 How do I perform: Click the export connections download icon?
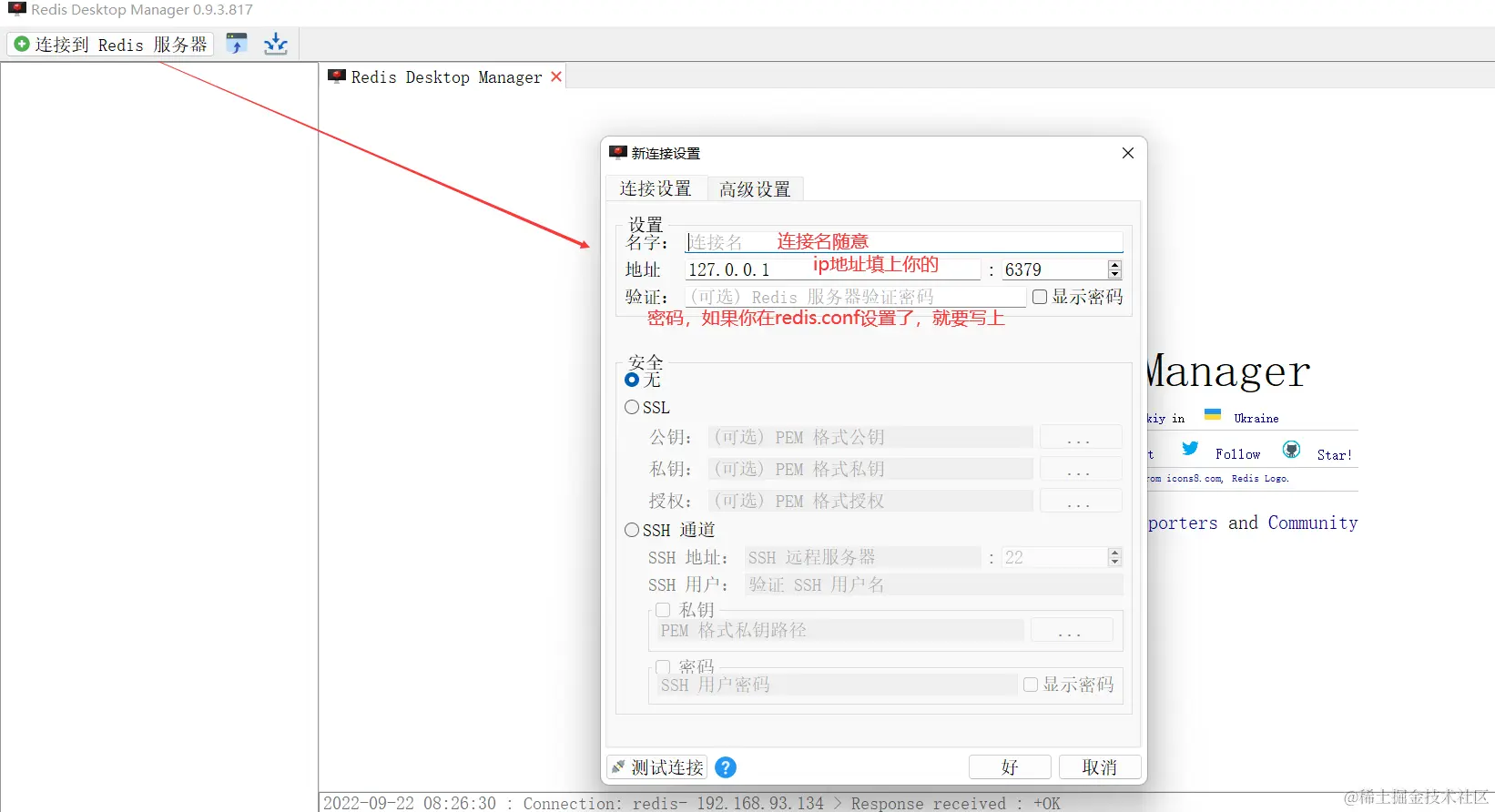(x=276, y=44)
